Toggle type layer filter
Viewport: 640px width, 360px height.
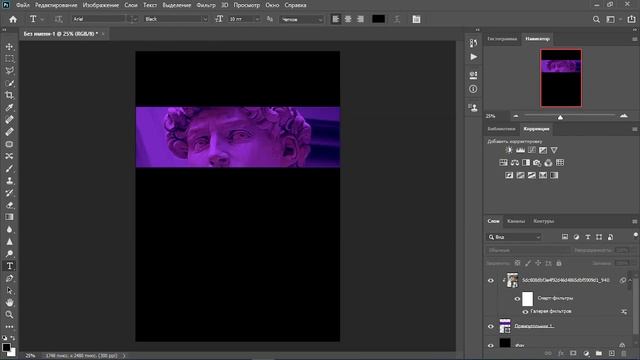[x=588, y=237]
